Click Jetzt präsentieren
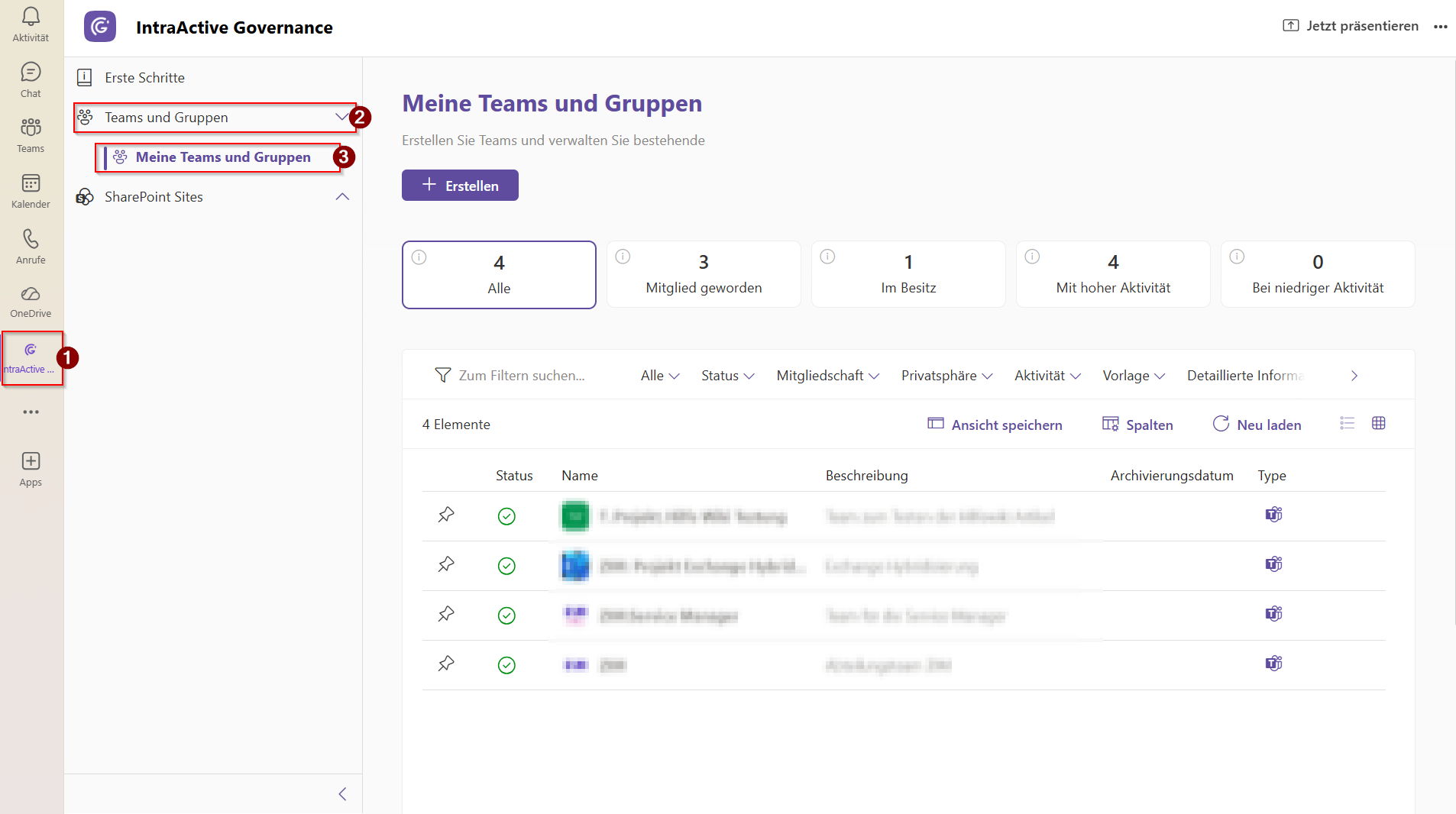The width and height of the screenshot is (1456, 814). point(1351,26)
